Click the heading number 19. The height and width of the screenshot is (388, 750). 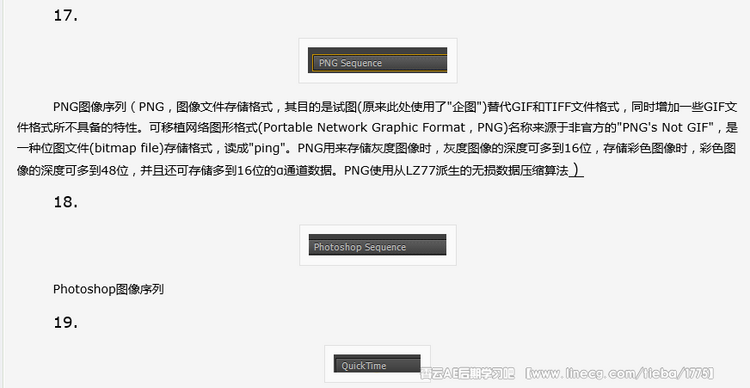66,322
